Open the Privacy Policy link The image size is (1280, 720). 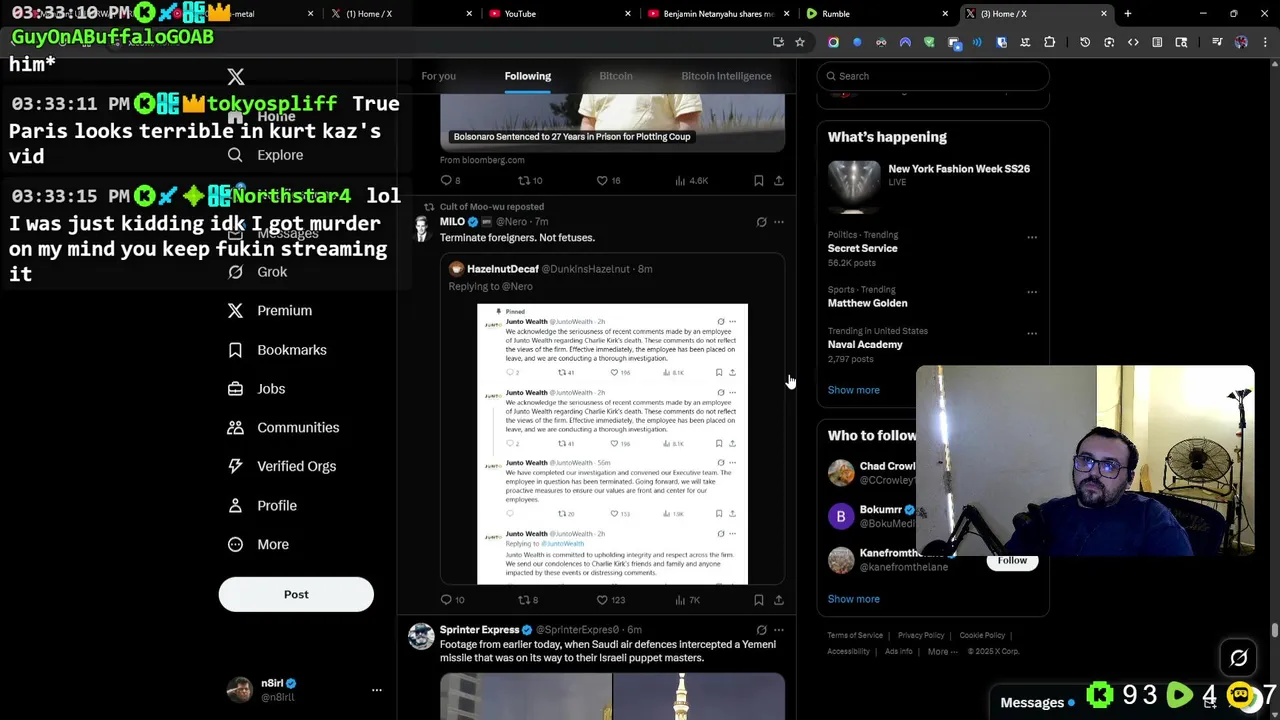pyautogui.click(x=921, y=636)
